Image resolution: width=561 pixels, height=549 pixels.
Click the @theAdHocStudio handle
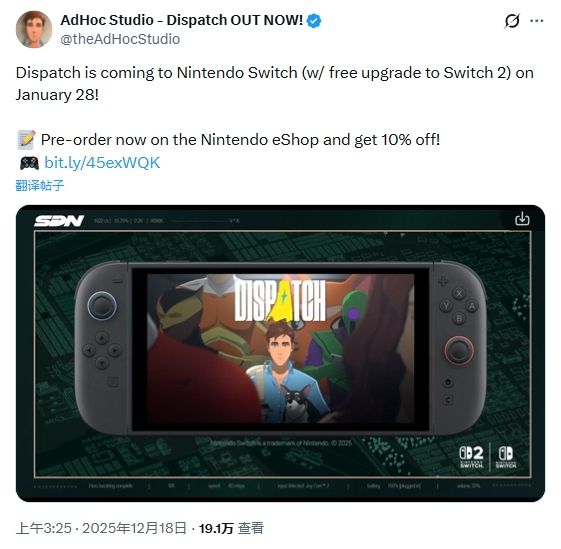click(120, 39)
